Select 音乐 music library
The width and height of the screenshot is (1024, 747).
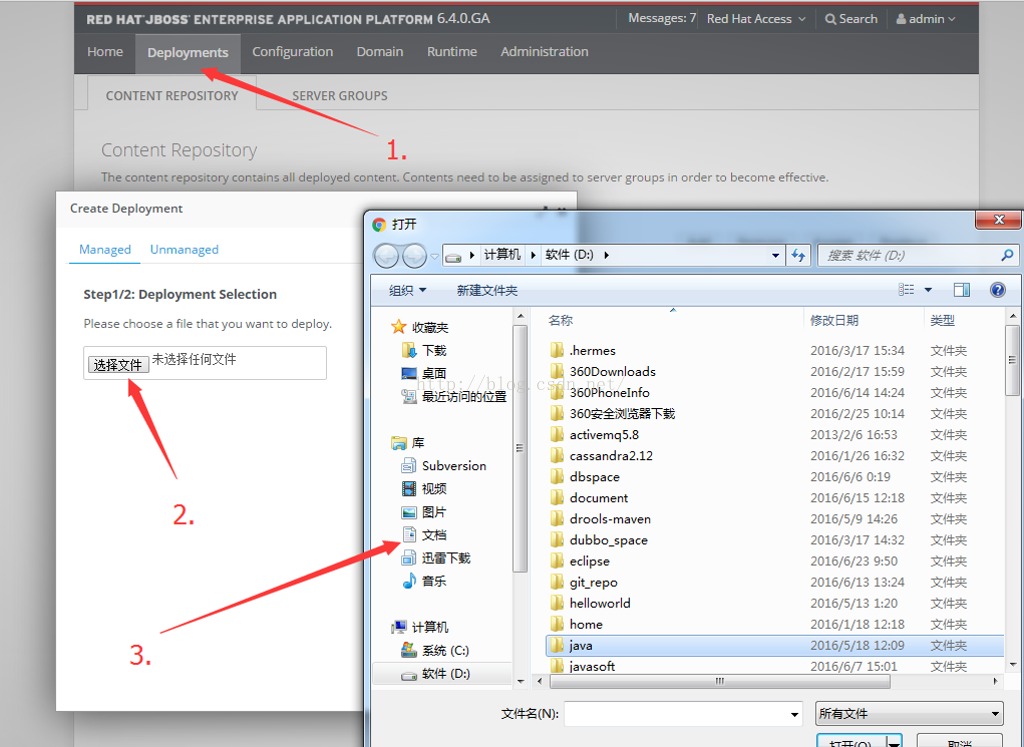pos(424,580)
